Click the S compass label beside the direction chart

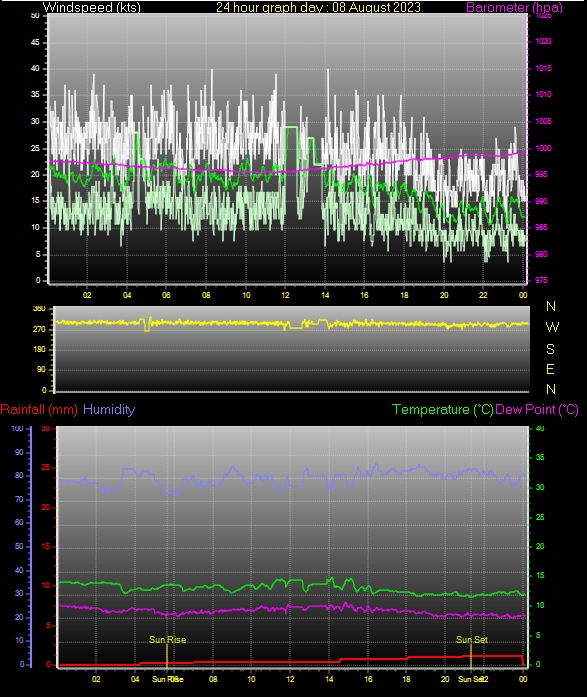pyautogui.click(x=550, y=349)
